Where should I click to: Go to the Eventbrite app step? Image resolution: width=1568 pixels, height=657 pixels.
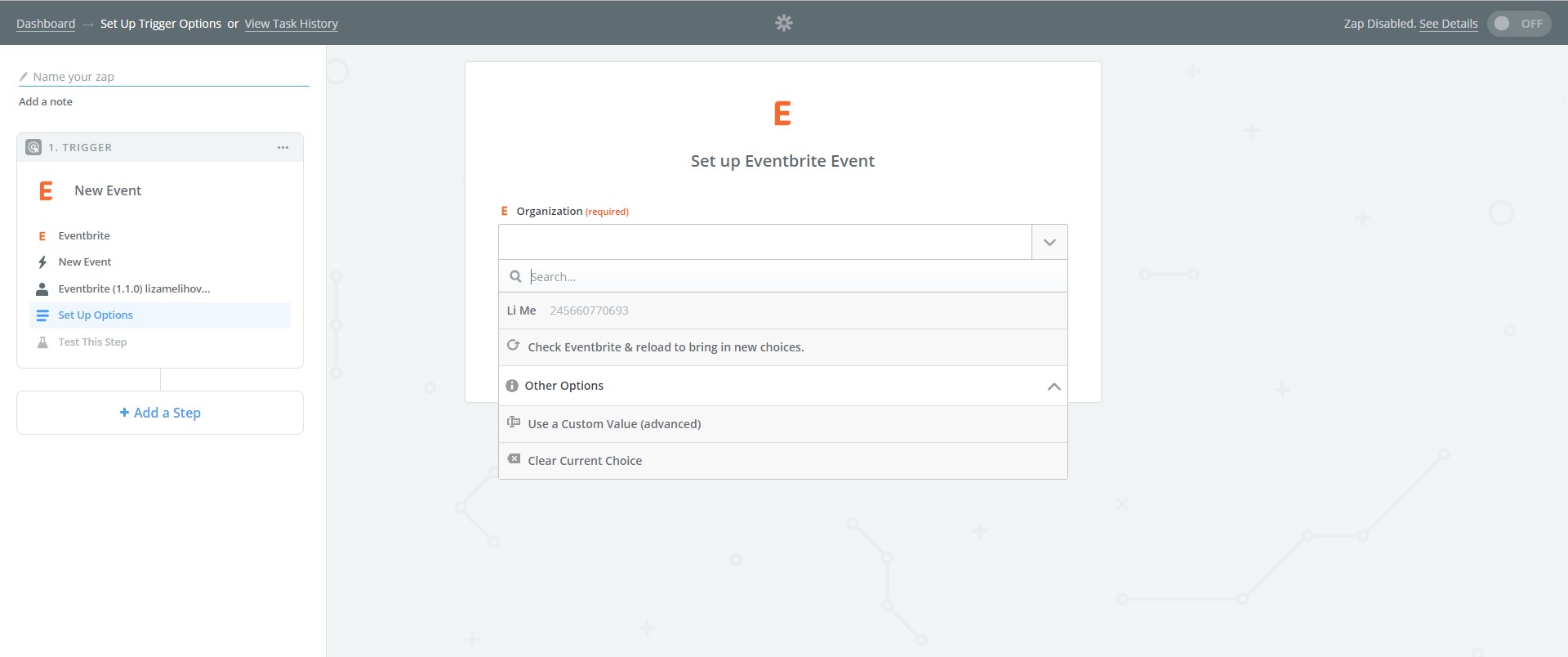coord(84,236)
